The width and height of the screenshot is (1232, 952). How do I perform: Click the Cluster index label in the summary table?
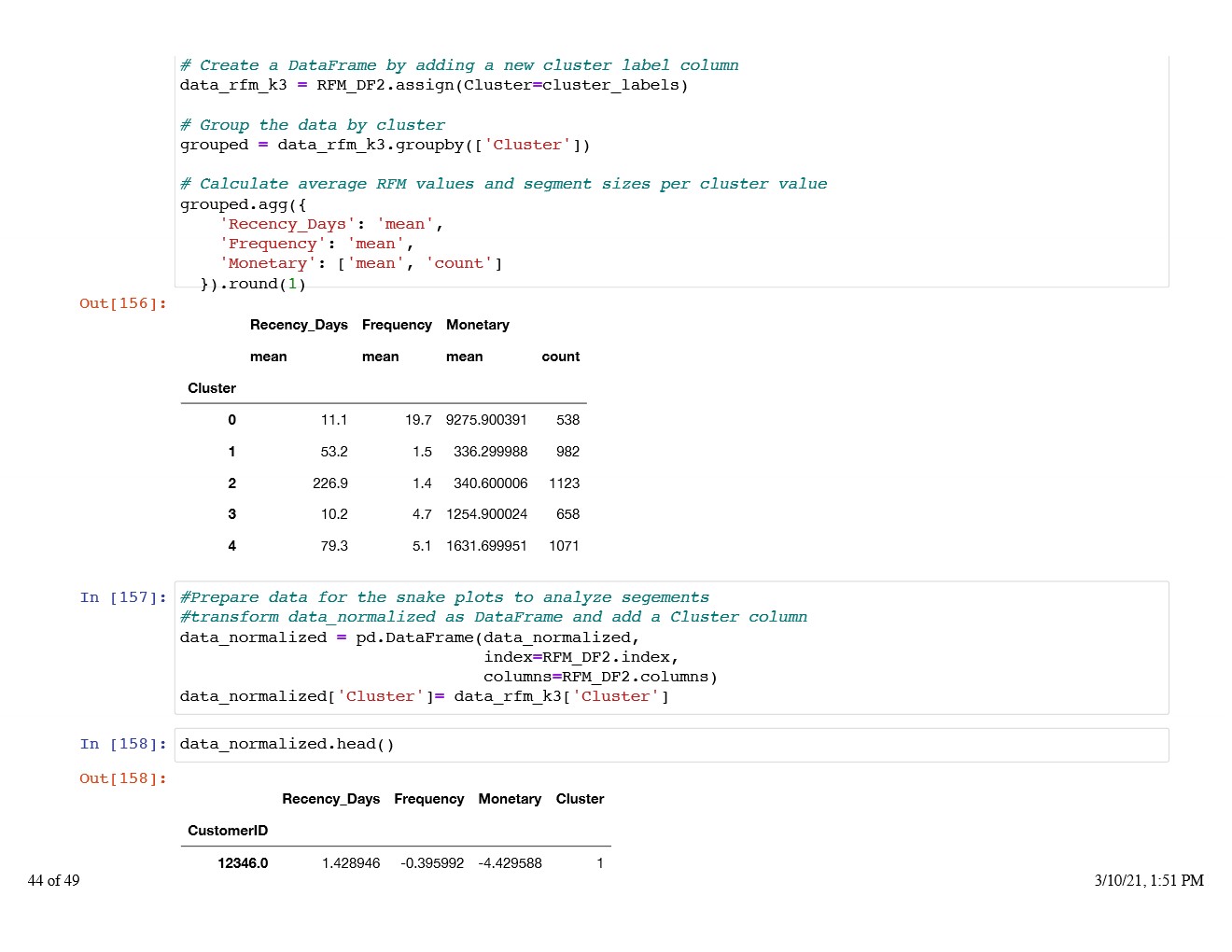pos(212,388)
